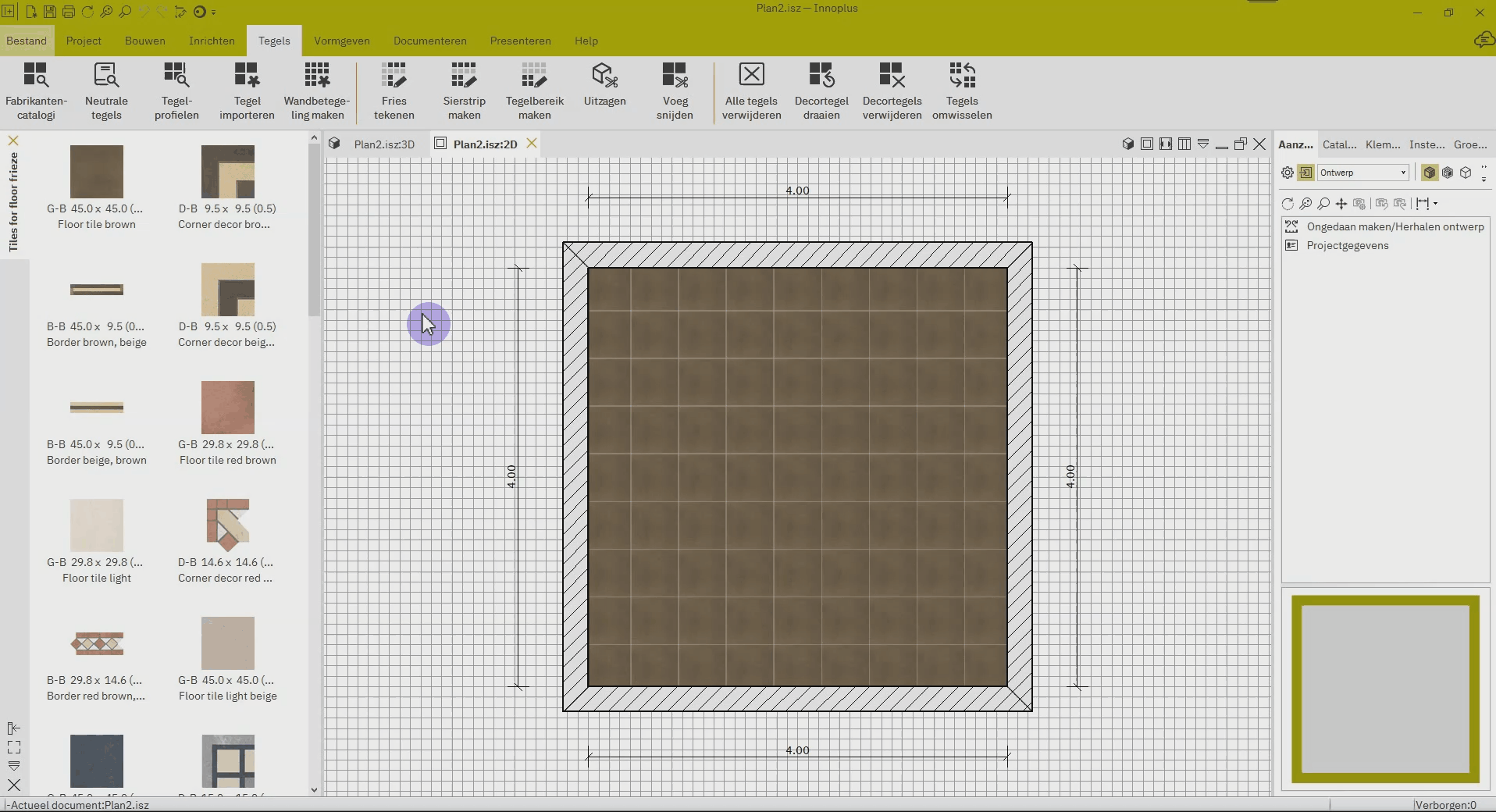Switch to the Vormgeven ribbon tab
Screen dimensions: 1496x812
(342, 41)
